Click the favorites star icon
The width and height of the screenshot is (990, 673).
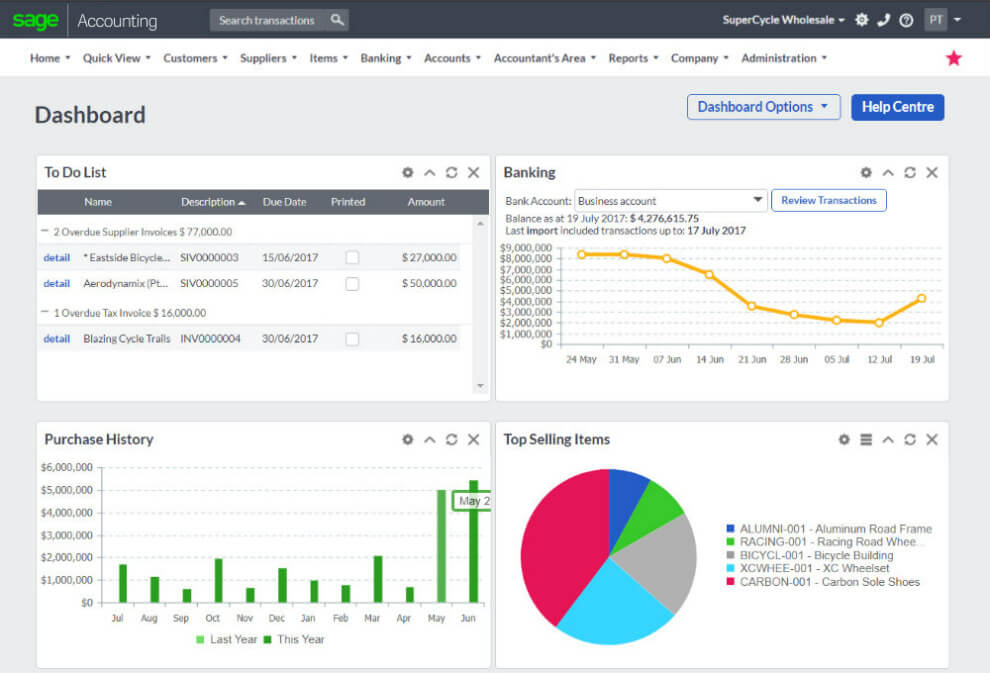pyautogui.click(x=954, y=57)
